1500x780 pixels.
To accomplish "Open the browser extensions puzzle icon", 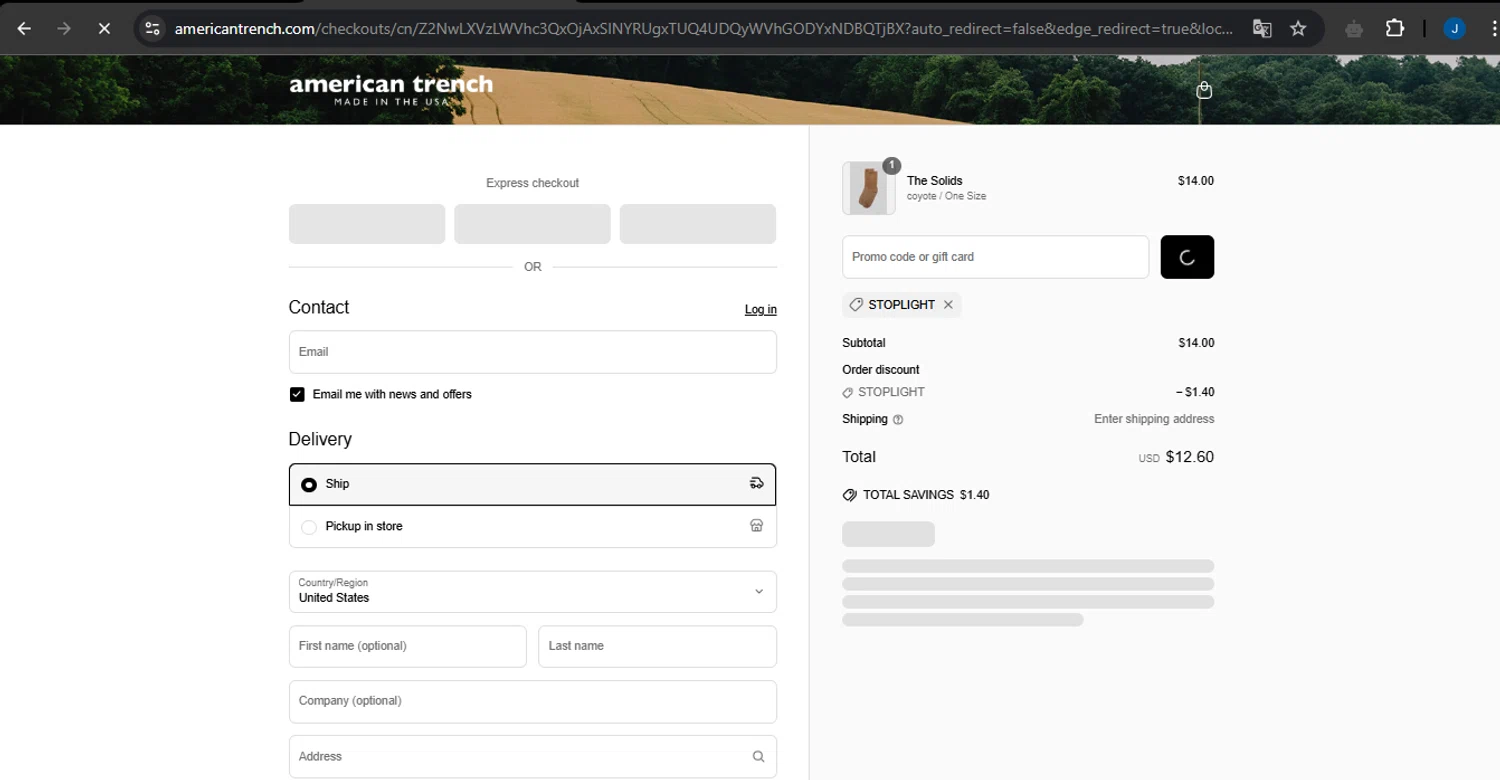I will (x=1395, y=28).
